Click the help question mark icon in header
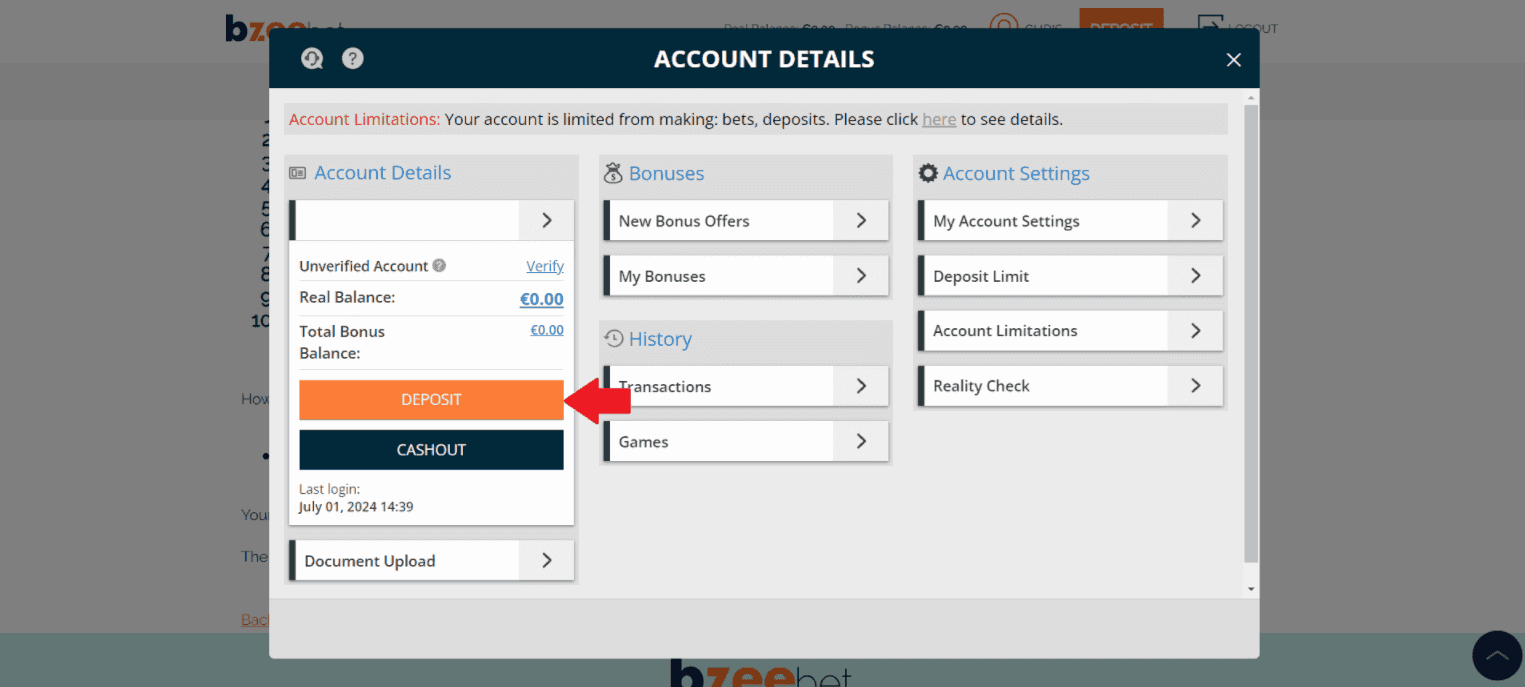The image size is (1525, 687). point(352,59)
